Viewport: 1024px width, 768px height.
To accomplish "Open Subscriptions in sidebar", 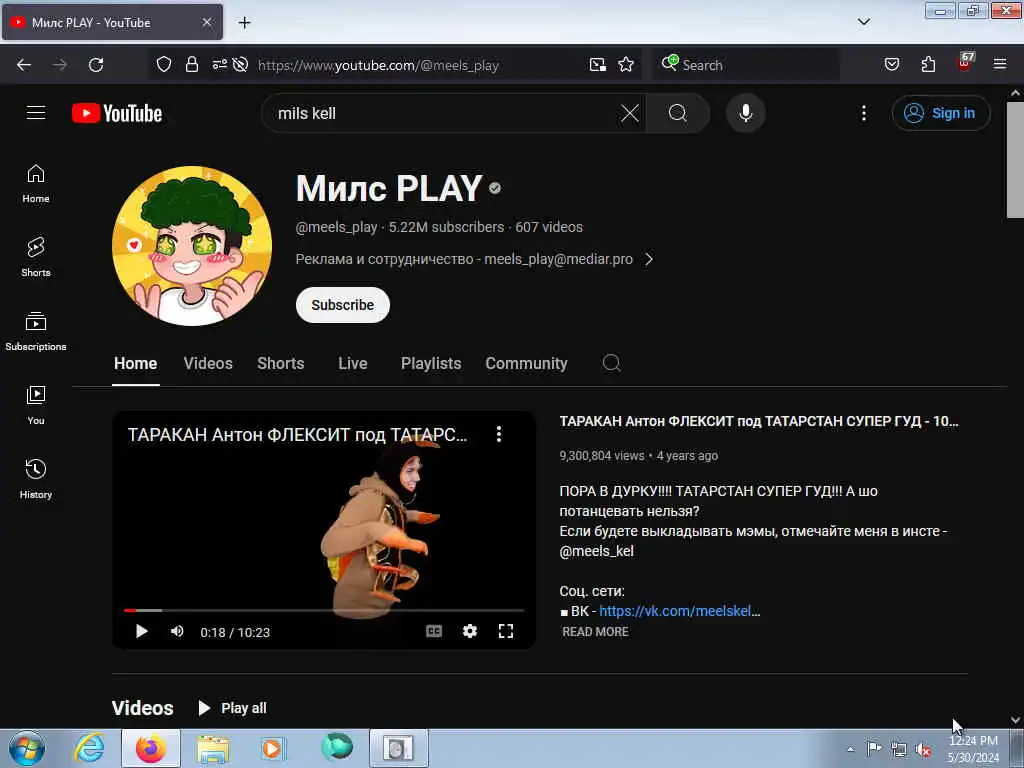I will coord(36,332).
